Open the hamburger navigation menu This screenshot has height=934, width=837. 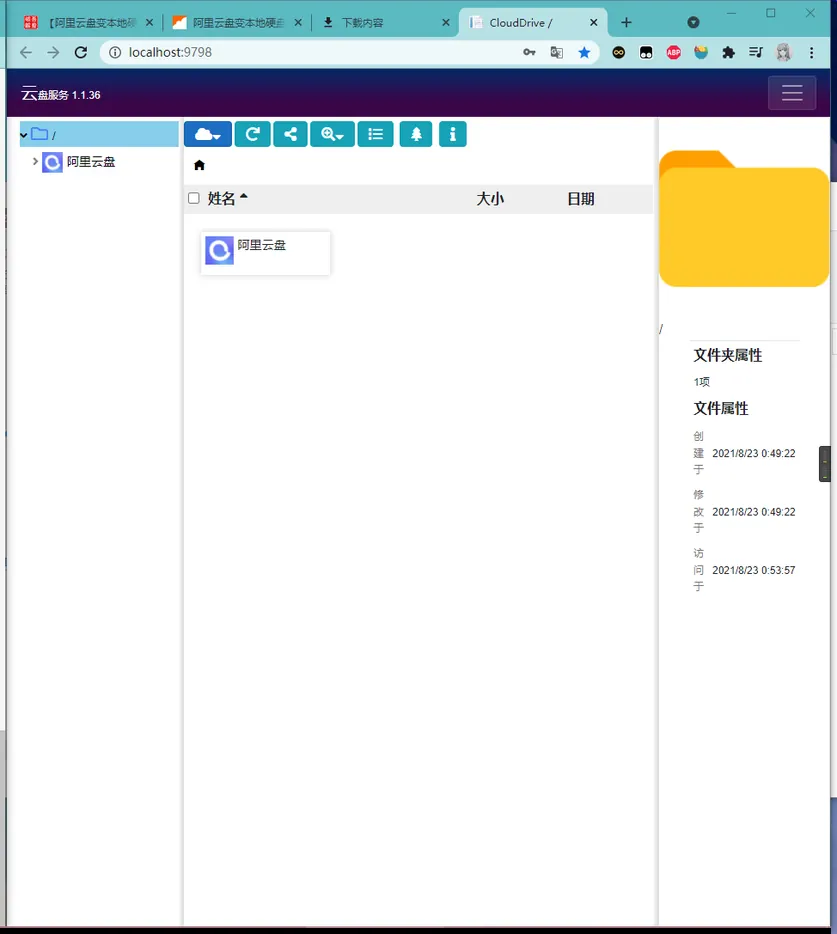click(792, 93)
